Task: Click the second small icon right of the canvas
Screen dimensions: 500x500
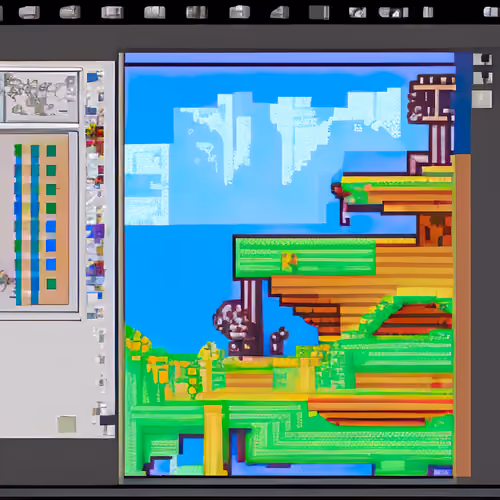Action: point(482,78)
